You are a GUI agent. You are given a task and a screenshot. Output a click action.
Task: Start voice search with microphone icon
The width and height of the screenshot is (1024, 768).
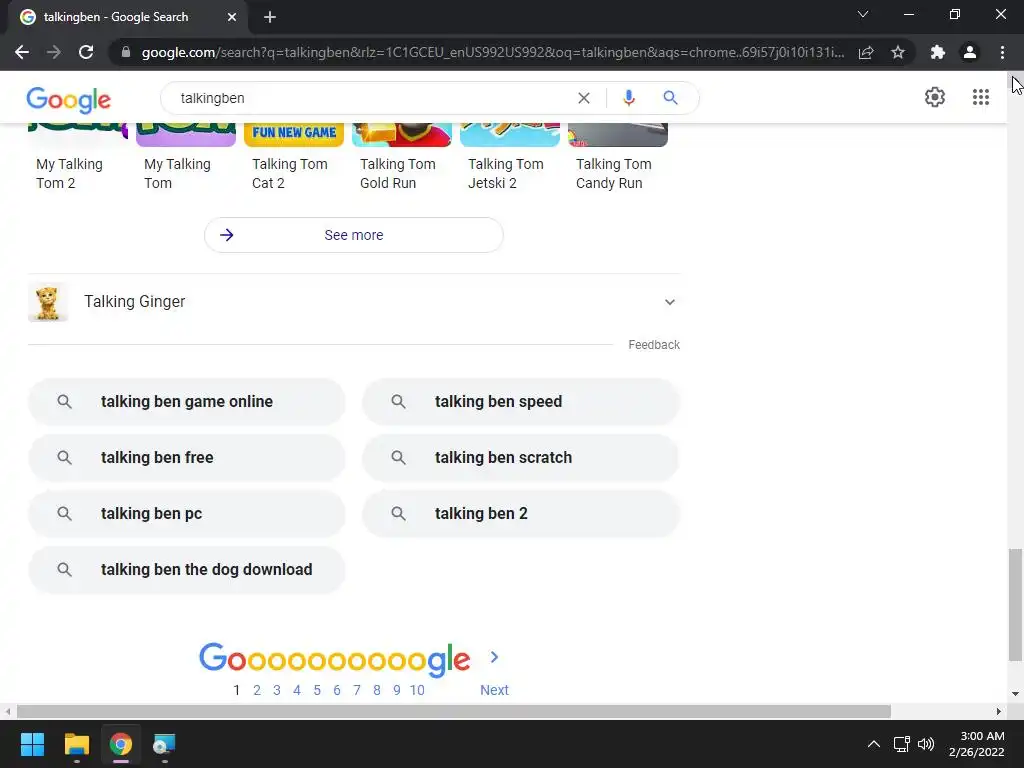point(628,98)
